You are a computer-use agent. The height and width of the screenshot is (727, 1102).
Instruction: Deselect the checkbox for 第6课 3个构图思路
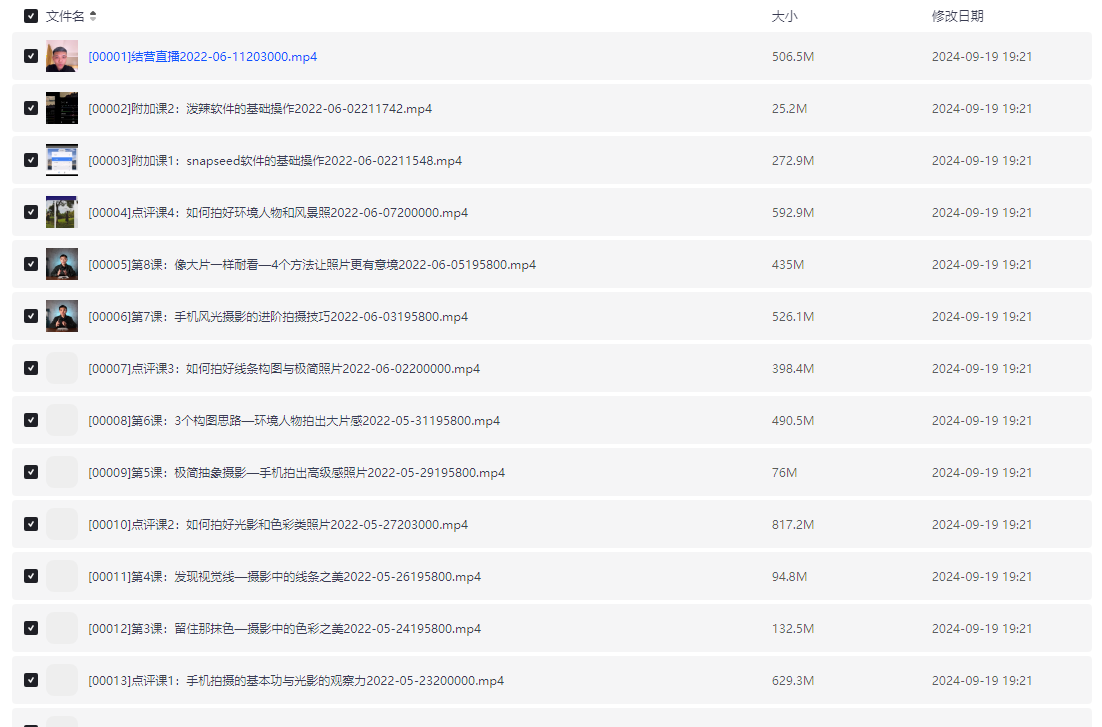31,420
